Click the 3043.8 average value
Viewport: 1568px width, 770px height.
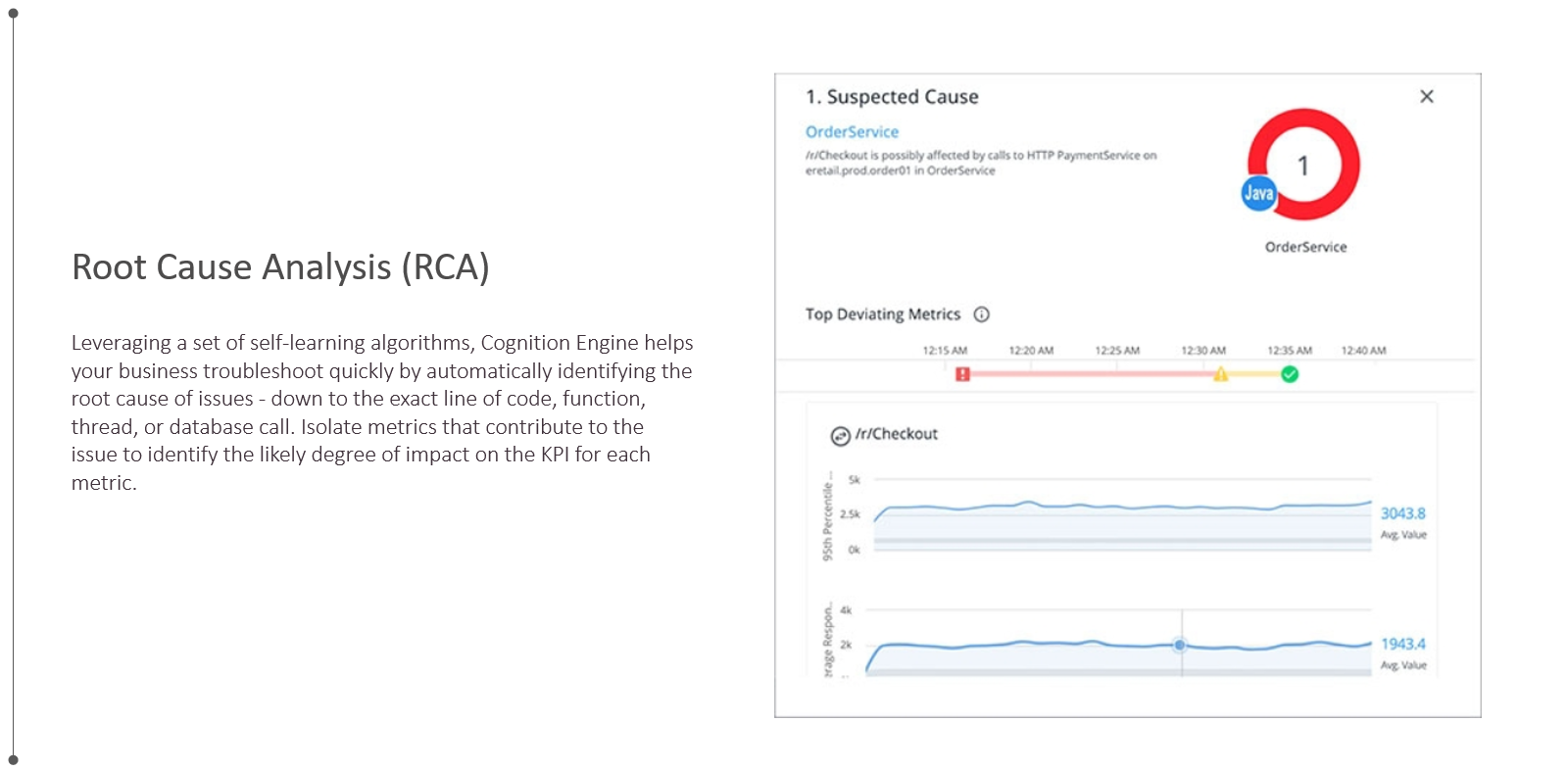pyautogui.click(x=1402, y=513)
